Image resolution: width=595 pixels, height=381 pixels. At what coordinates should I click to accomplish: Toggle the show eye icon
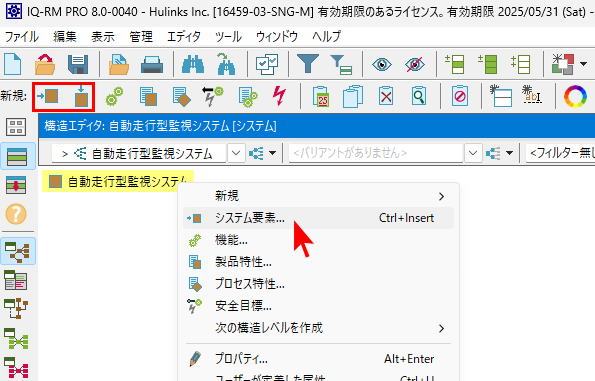pyautogui.click(x=381, y=64)
